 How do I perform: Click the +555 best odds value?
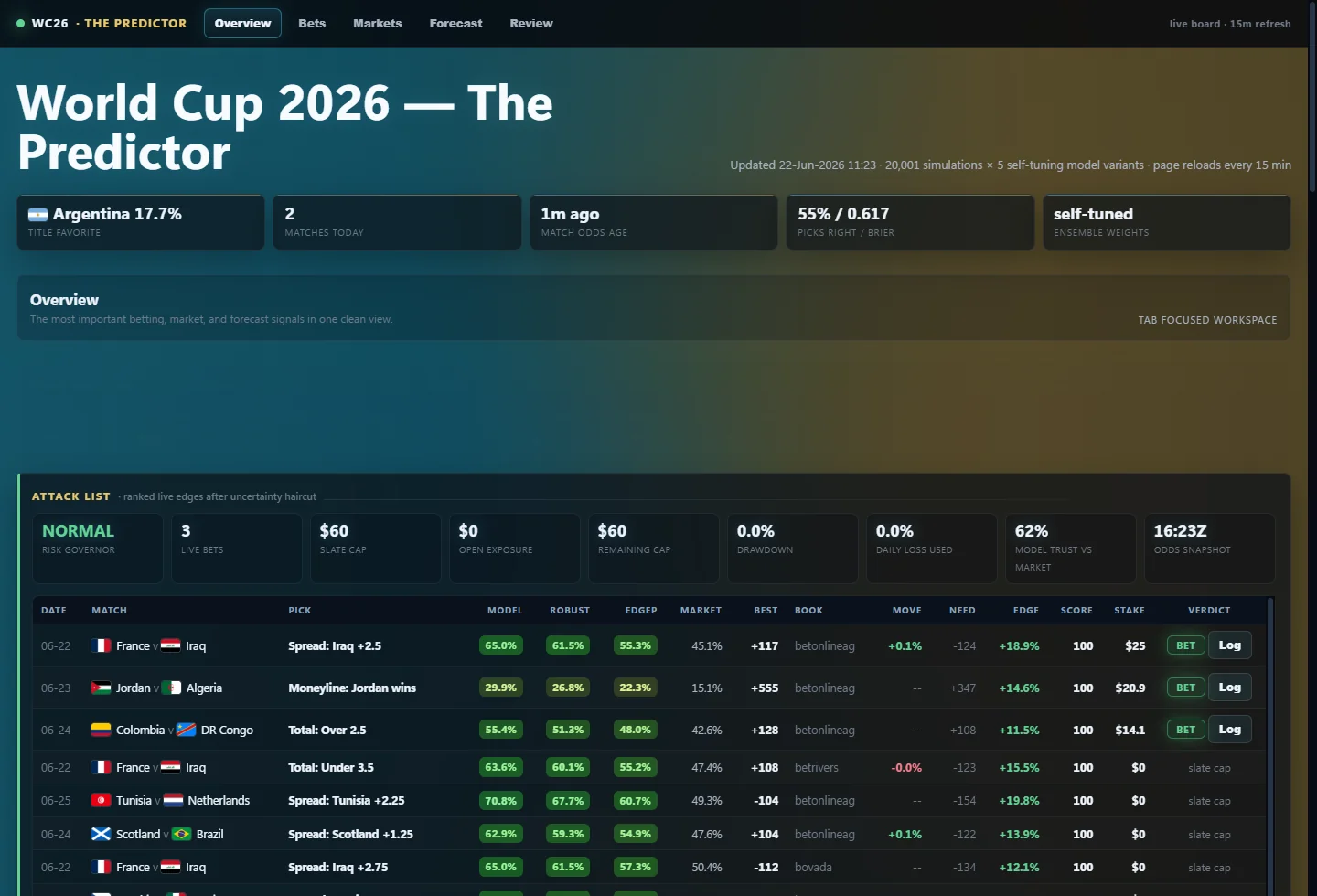765,688
